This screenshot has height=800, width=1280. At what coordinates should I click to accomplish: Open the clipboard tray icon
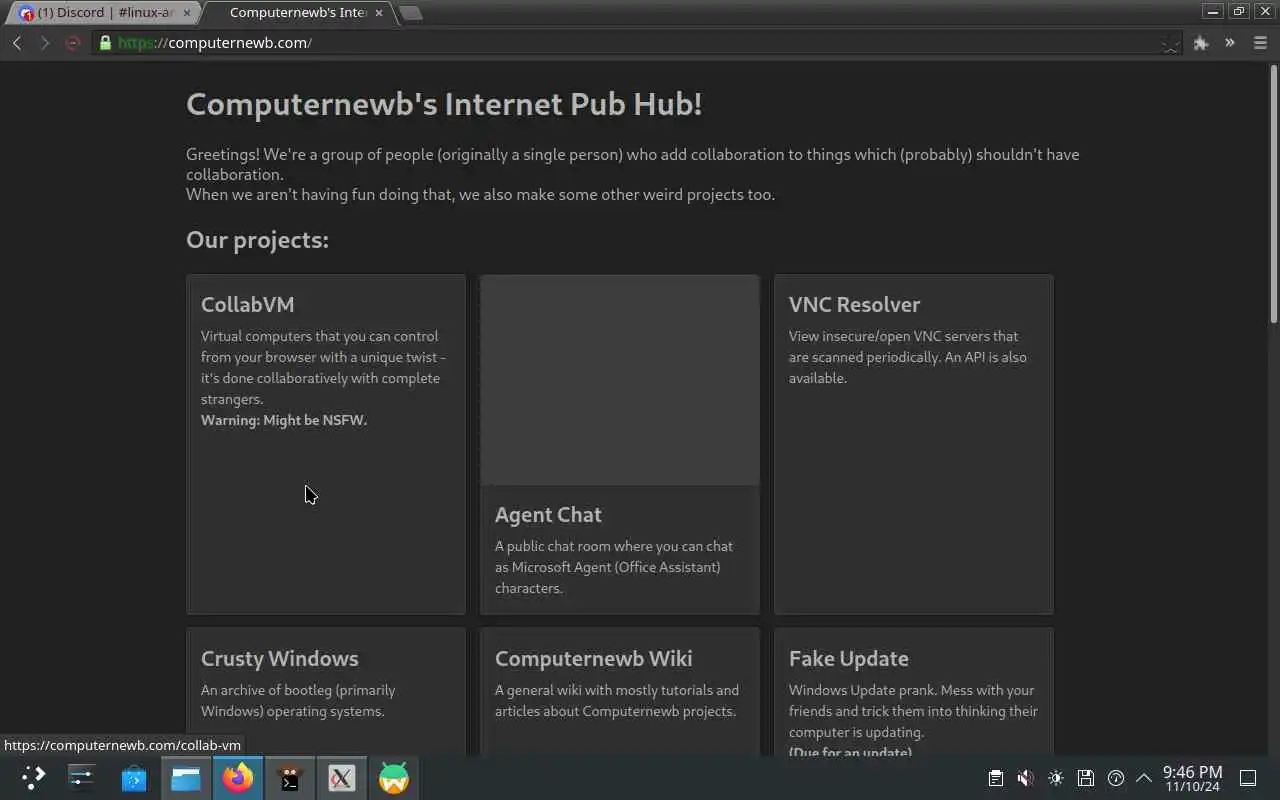pos(996,778)
